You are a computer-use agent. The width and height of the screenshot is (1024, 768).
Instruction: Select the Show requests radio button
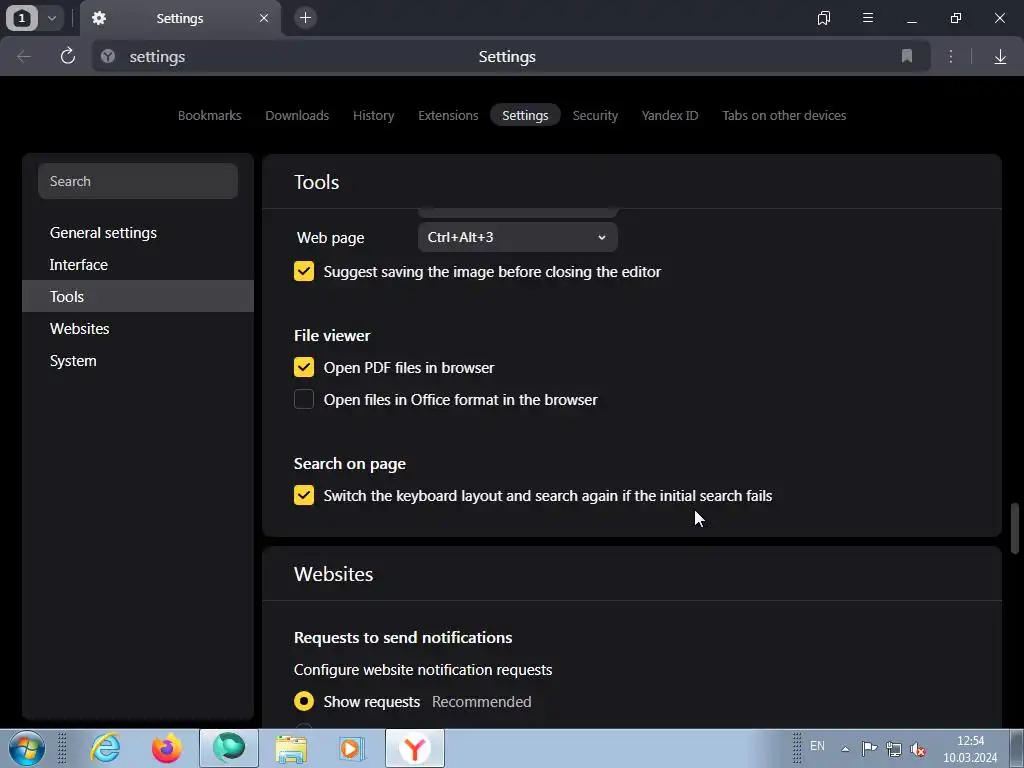pyautogui.click(x=304, y=701)
